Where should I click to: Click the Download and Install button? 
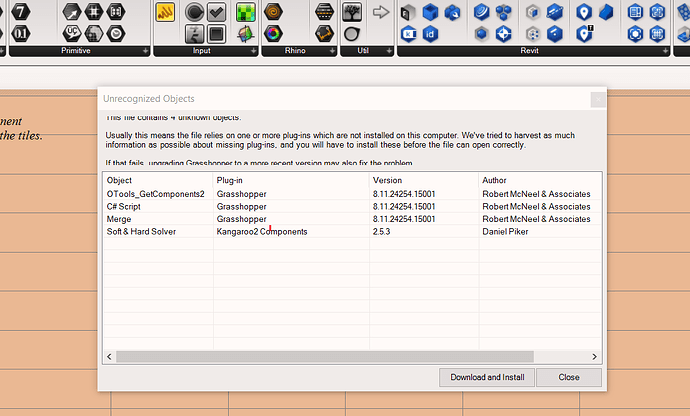coord(487,377)
